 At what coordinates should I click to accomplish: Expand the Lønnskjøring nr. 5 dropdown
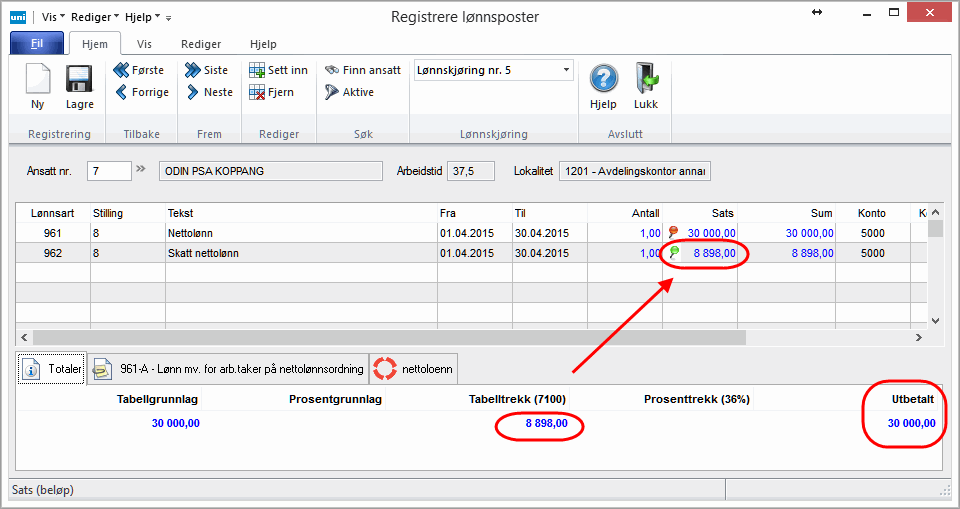[x=566, y=70]
